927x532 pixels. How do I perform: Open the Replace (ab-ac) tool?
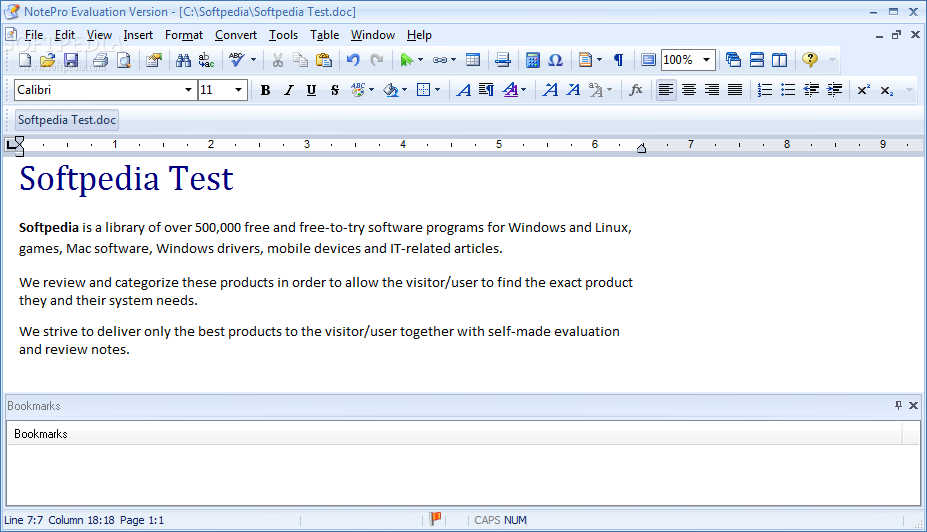[206, 60]
